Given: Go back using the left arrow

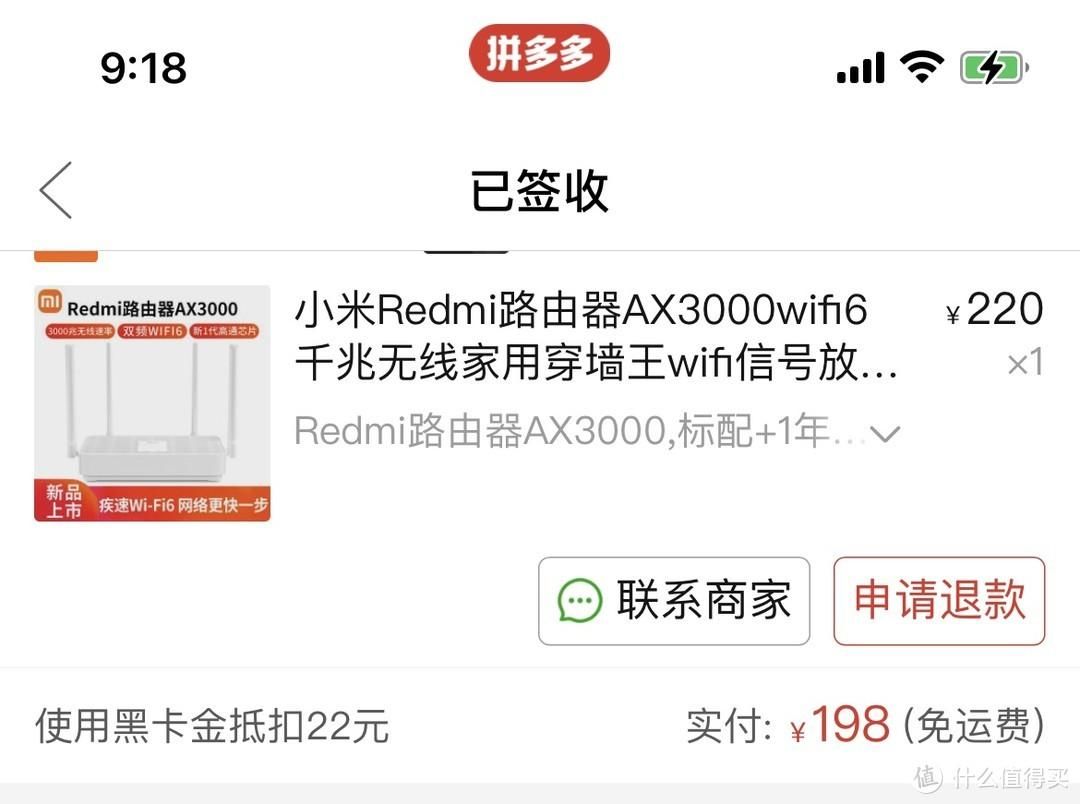Looking at the screenshot, I should pos(56,190).
